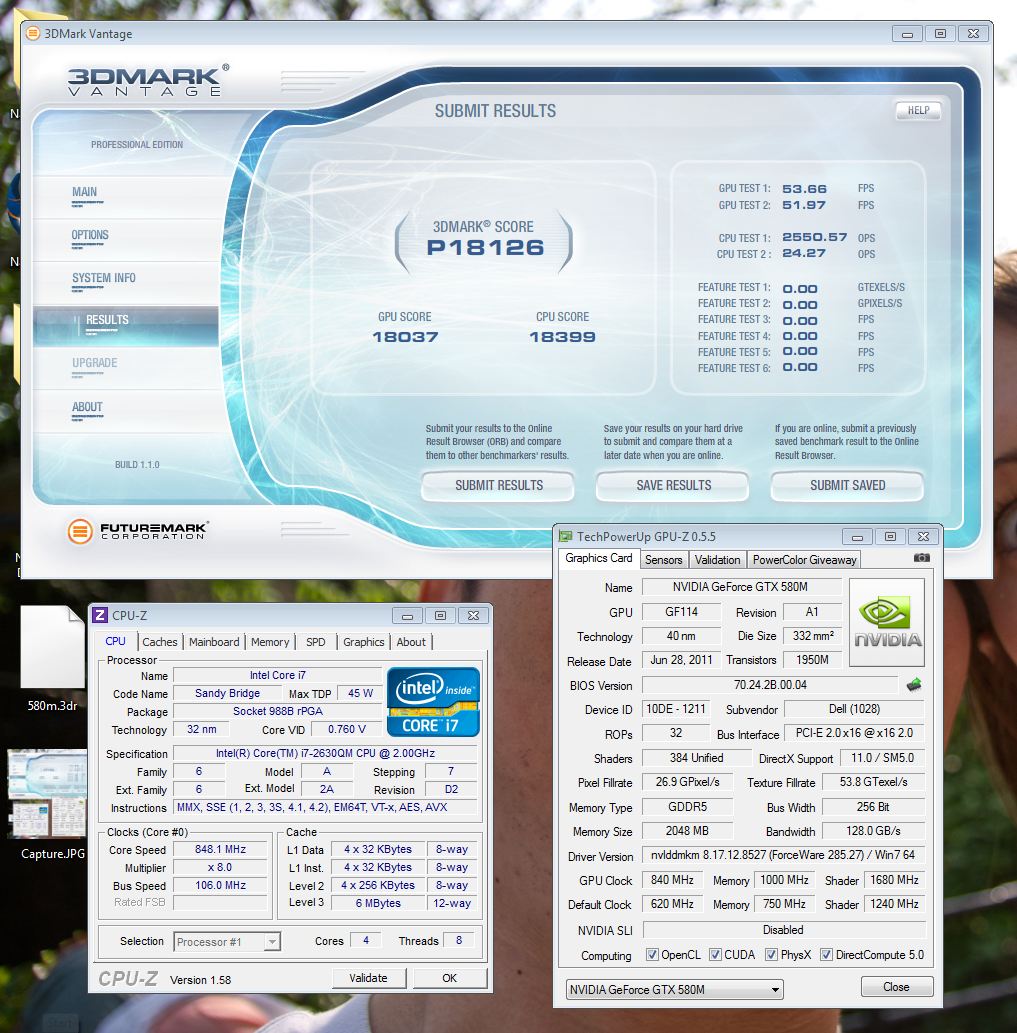Maximize the CPU-Z window
The height and width of the screenshot is (1033, 1017).
pos(440,615)
